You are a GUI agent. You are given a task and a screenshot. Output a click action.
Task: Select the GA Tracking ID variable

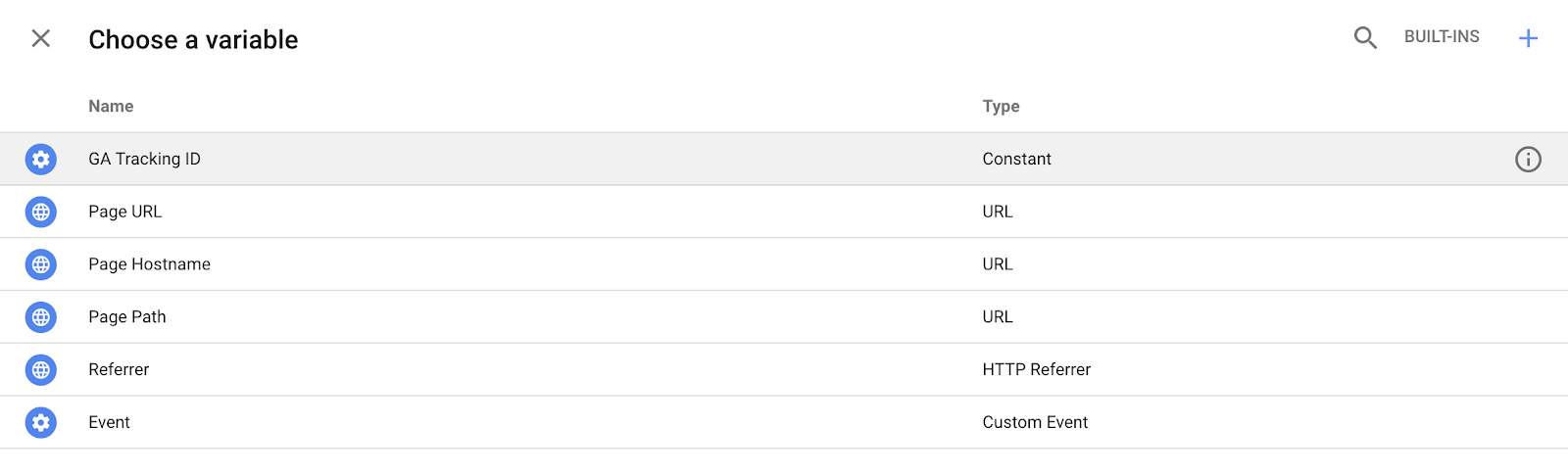[x=144, y=159]
